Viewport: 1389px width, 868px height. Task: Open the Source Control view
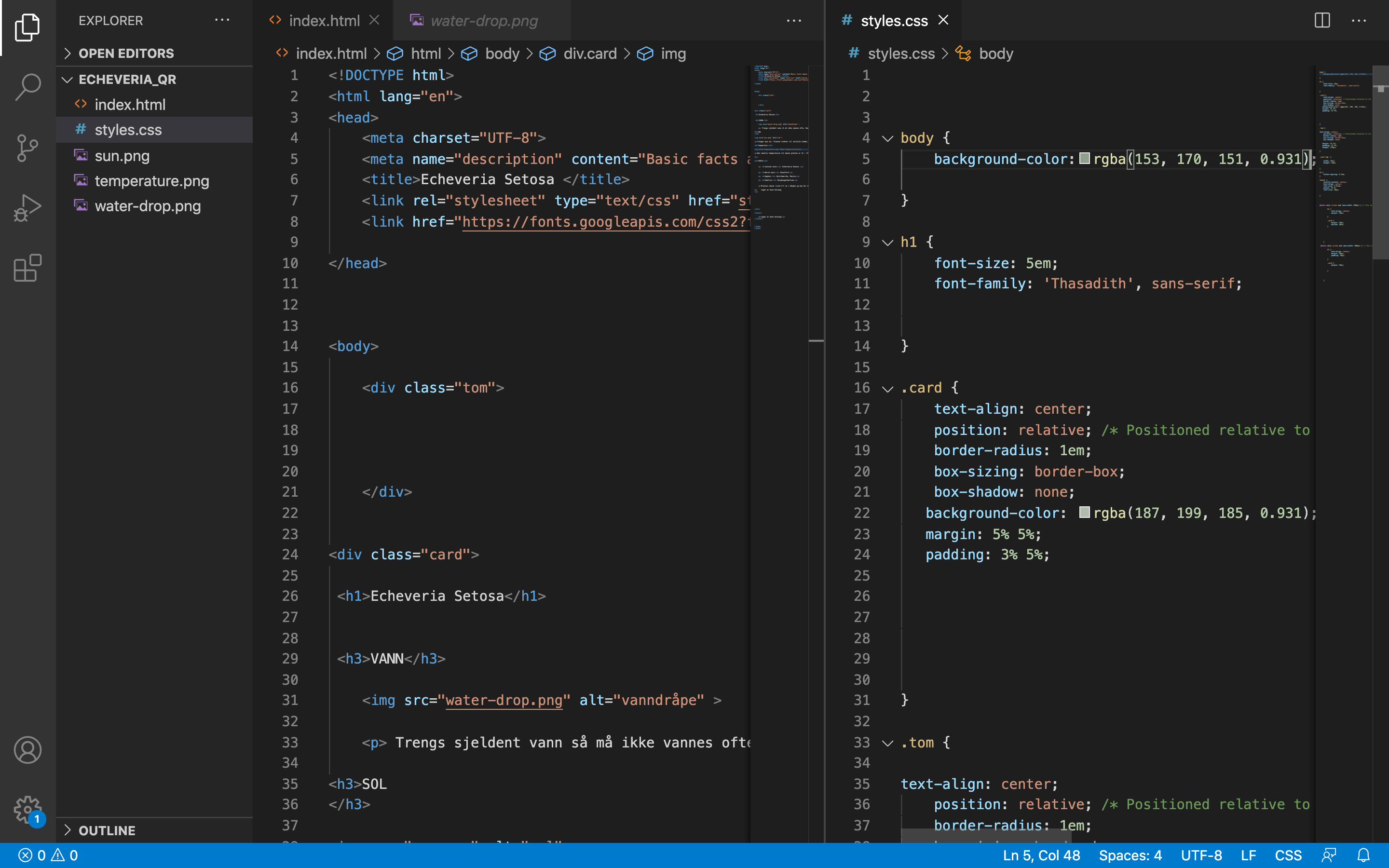point(27,148)
